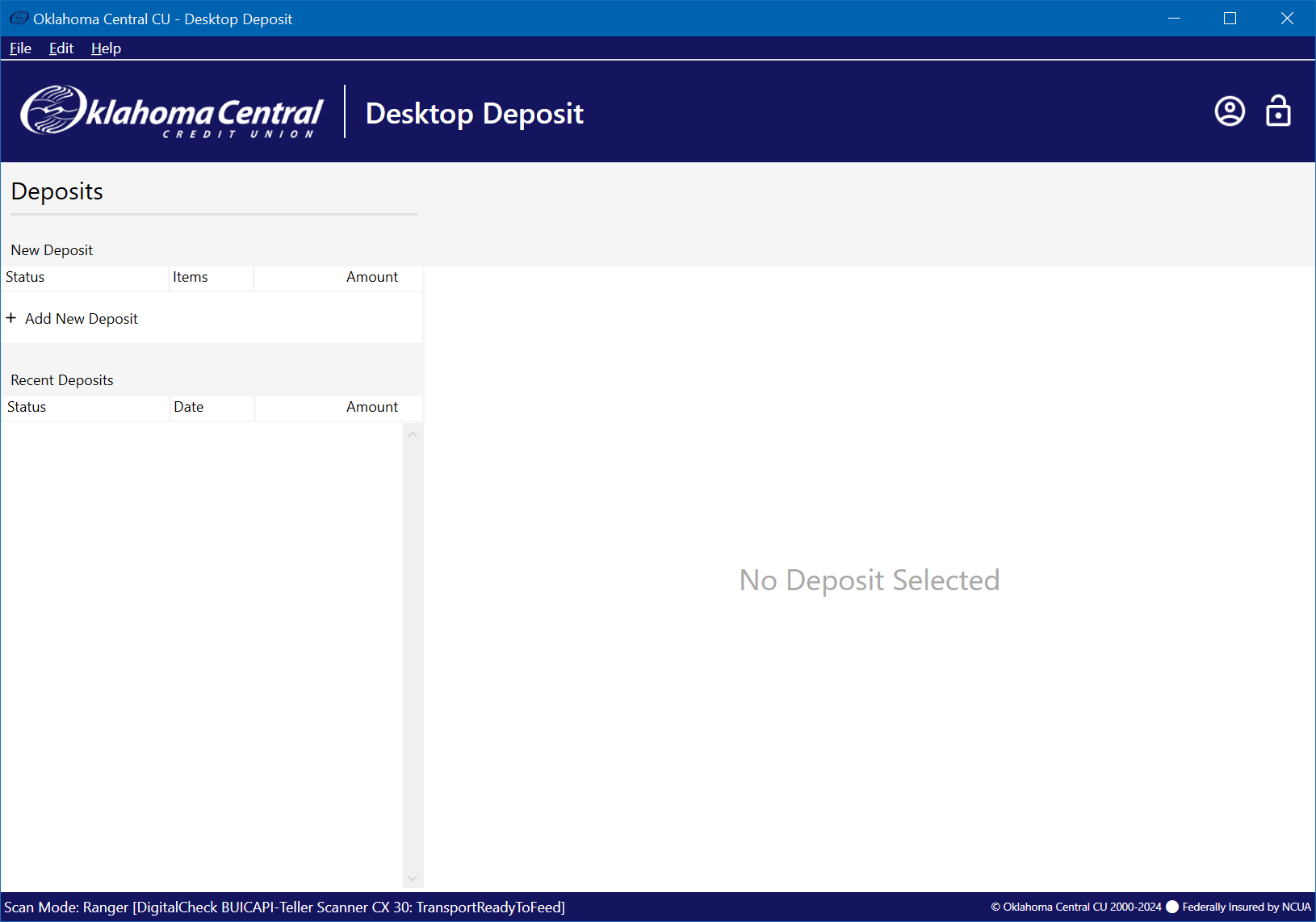Click the Recent Deposits section label
The image size is (1316, 922).
(62, 380)
